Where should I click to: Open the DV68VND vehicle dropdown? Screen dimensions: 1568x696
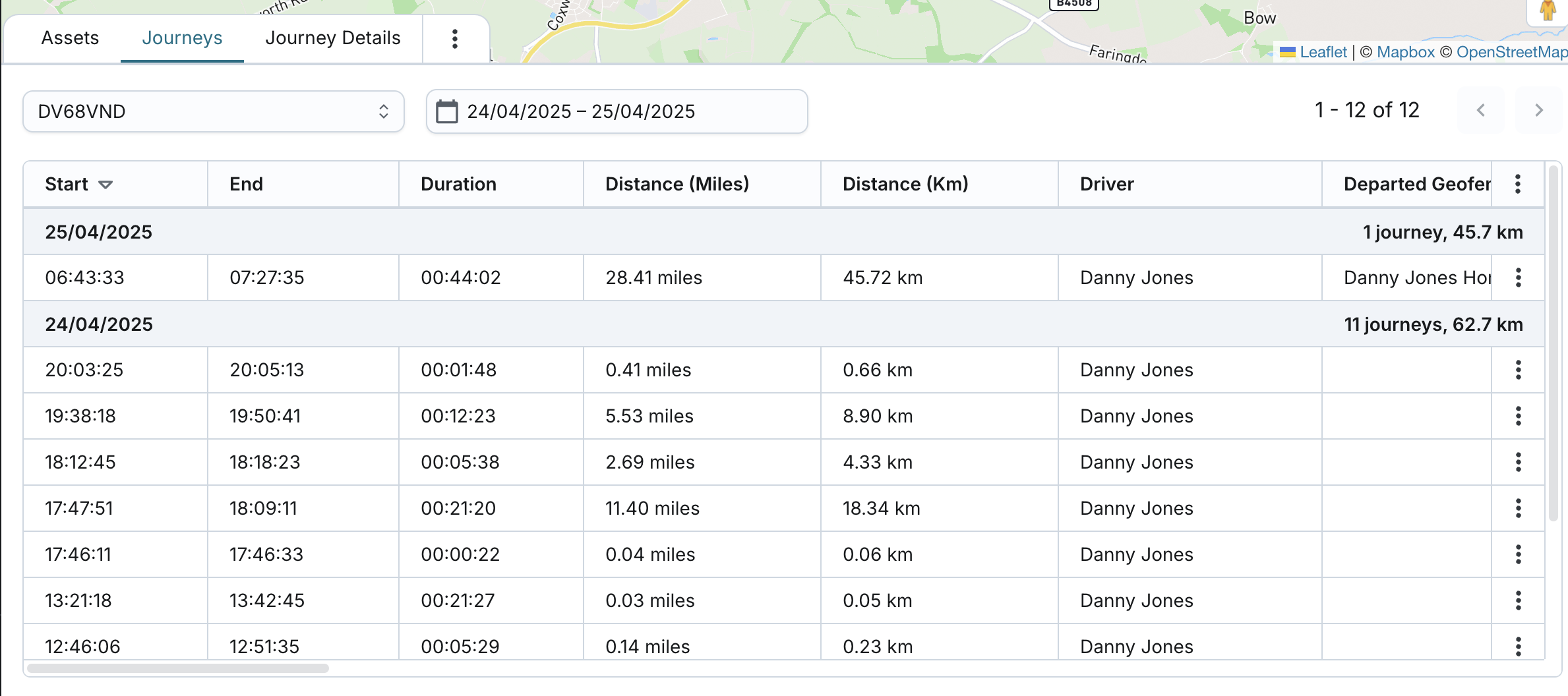(x=213, y=111)
